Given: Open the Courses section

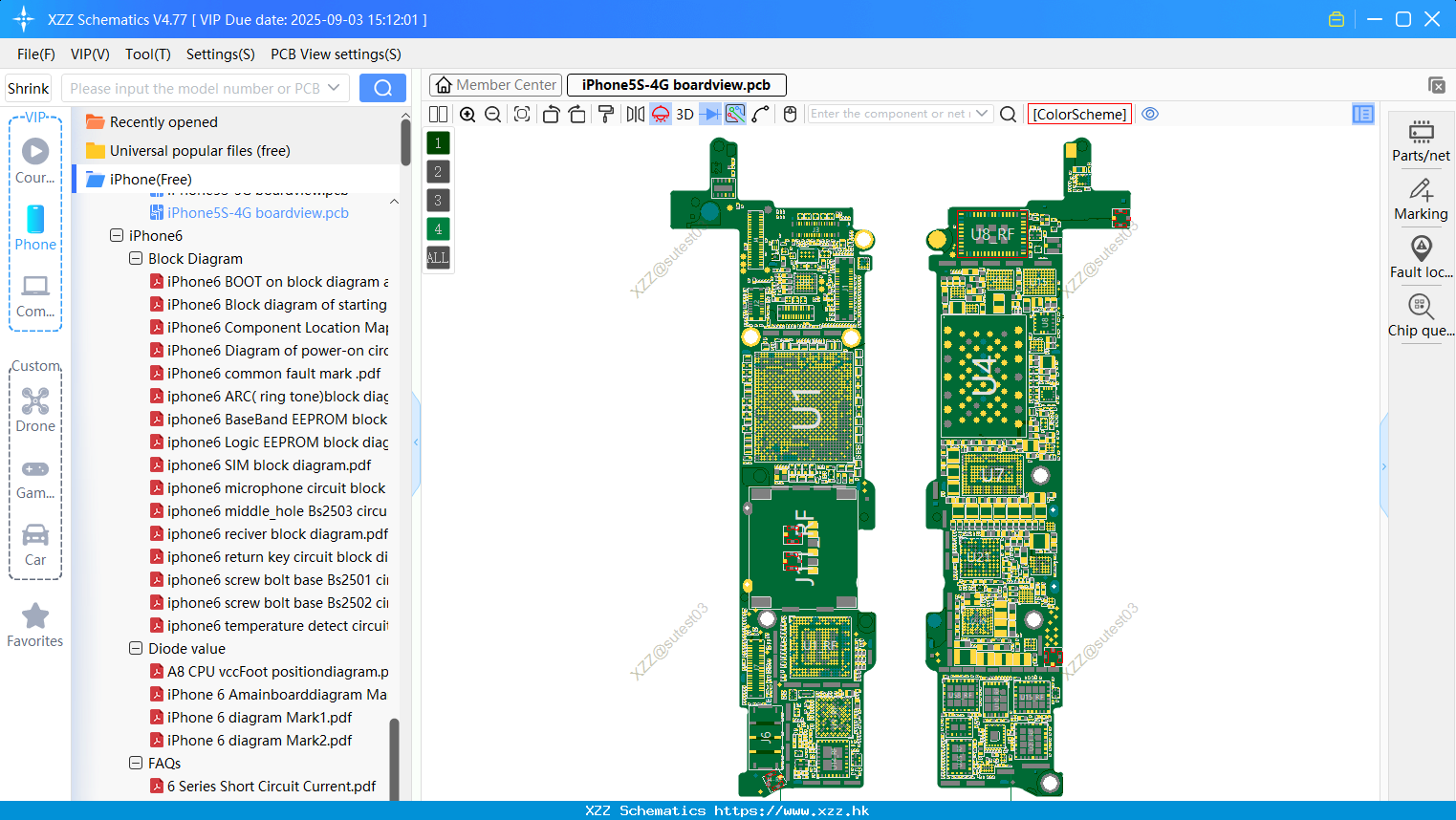Looking at the screenshot, I should pos(35,162).
